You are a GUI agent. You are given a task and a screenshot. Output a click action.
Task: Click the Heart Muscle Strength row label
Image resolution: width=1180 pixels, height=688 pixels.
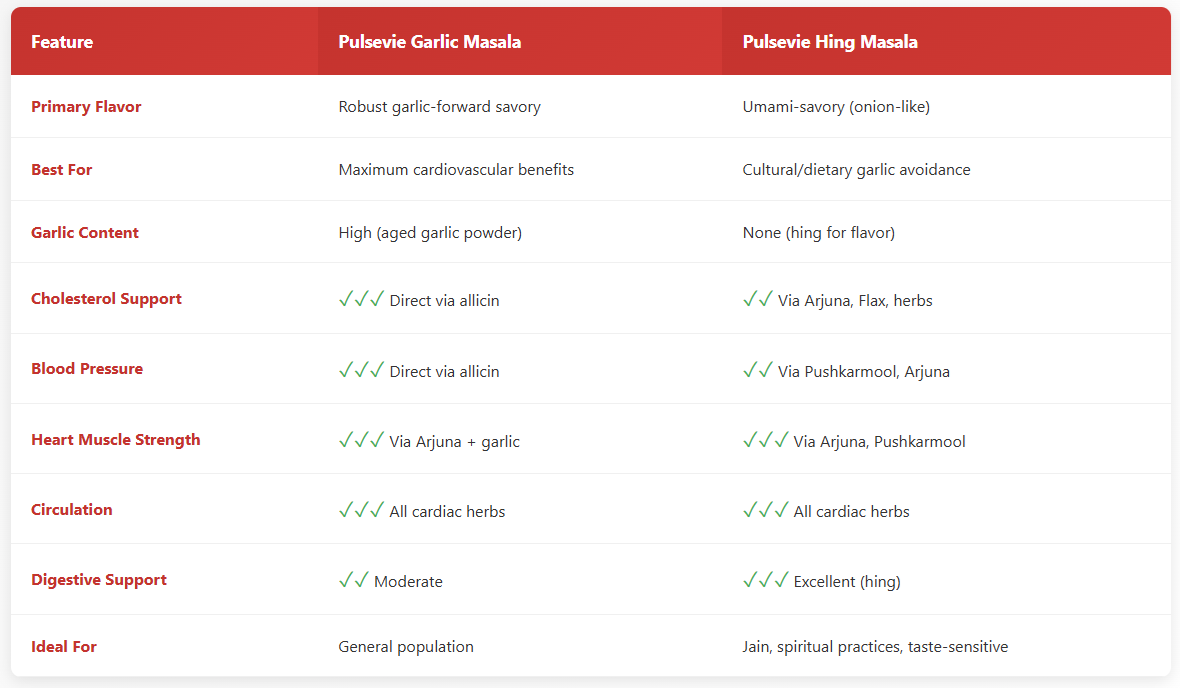115,440
